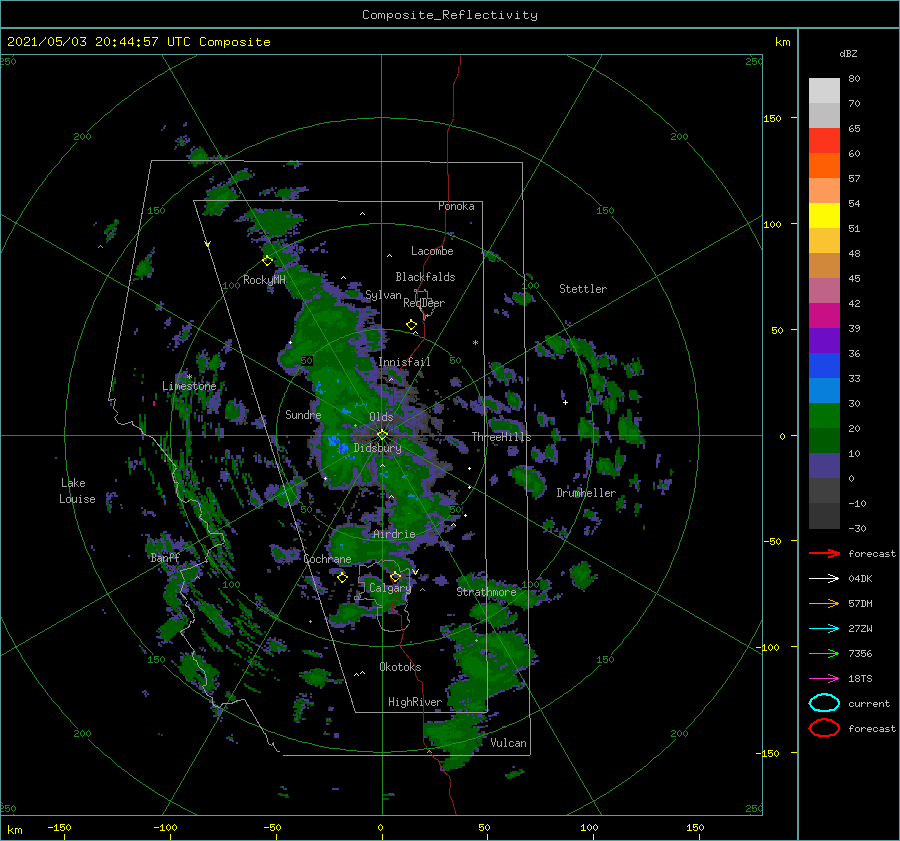Click the RockyMH label on map

(x=264, y=280)
